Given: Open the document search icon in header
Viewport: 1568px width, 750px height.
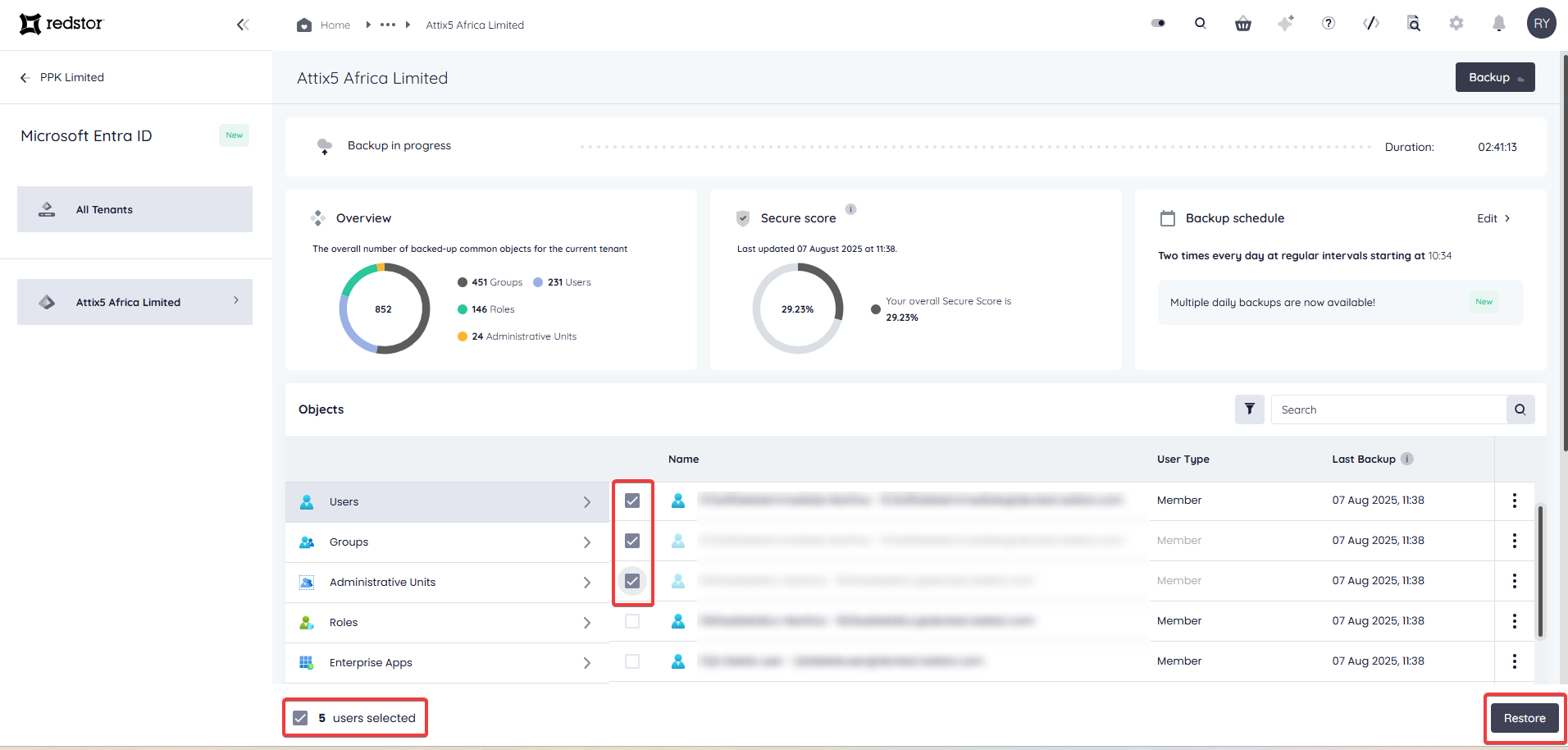Looking at the screenshot, I should pyautogui.click(x=1414, y=23).
